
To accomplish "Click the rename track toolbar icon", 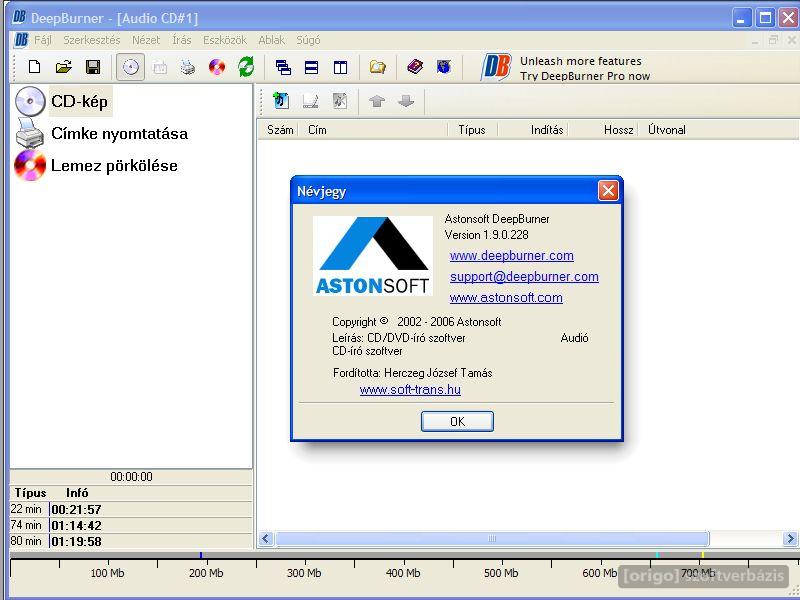I will point(311,101).
